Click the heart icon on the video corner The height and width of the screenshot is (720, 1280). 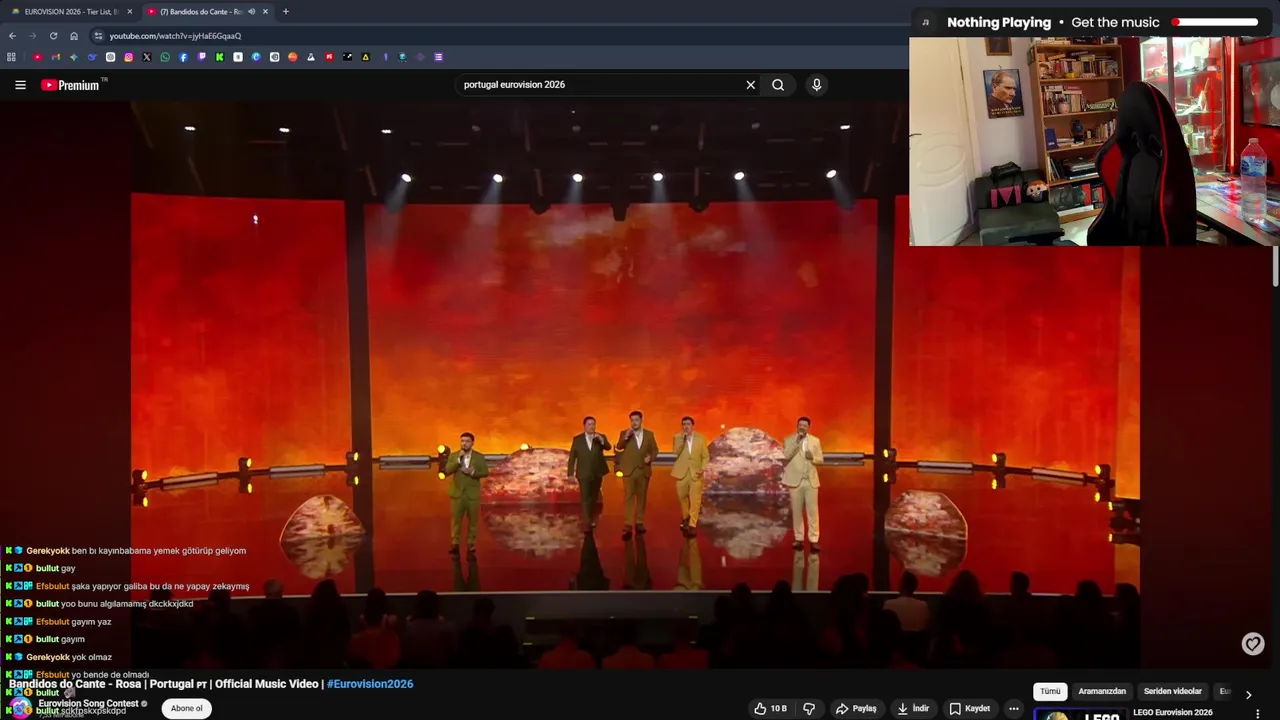click(1253, 644)
